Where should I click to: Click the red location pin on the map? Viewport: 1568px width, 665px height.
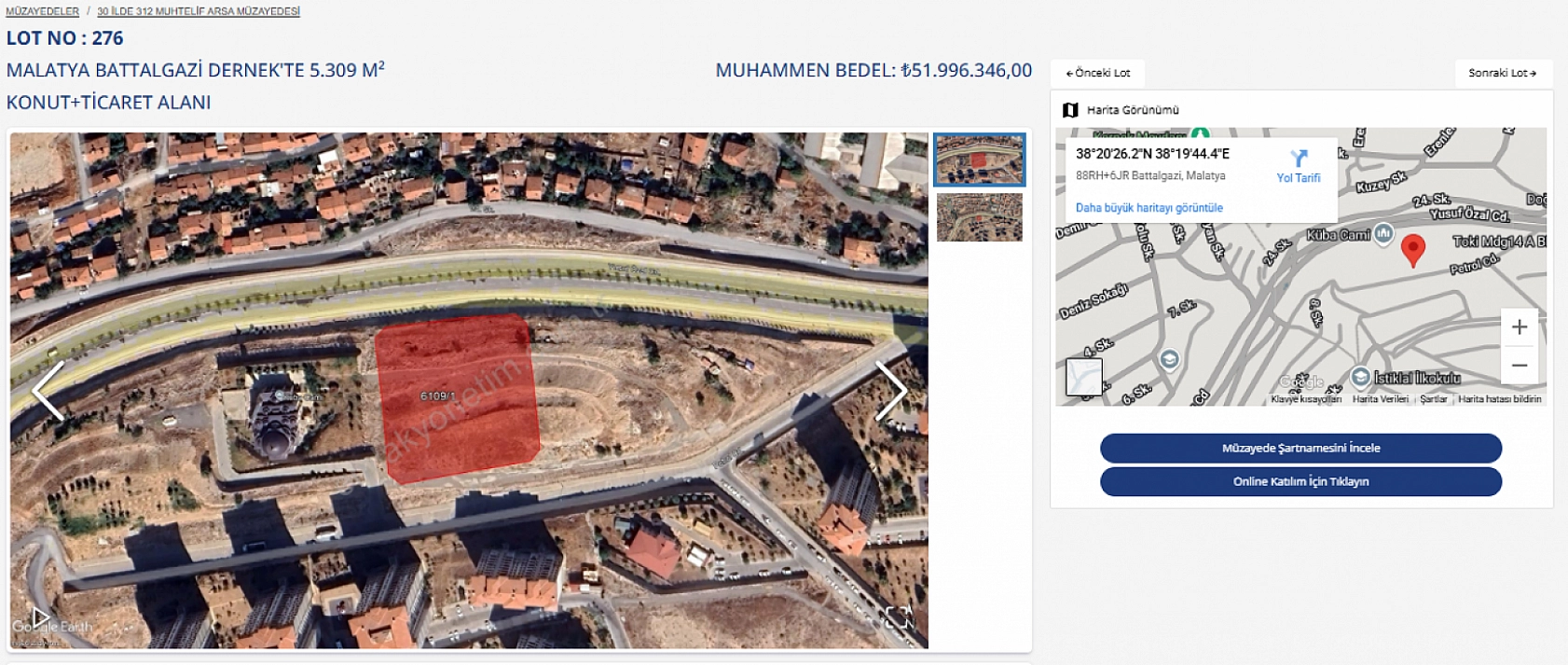1413,250
